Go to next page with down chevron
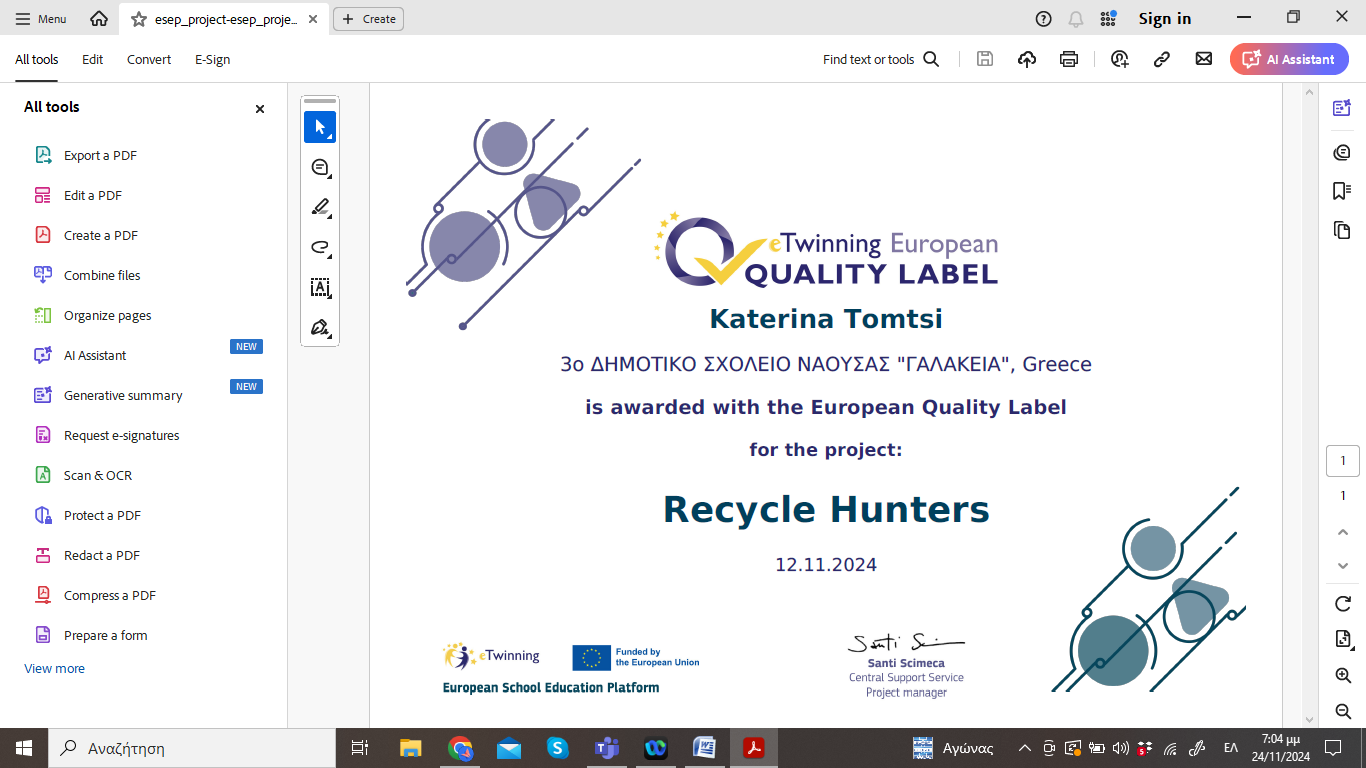Screen dimensions: 1366x768 [x=1343, y=566]
